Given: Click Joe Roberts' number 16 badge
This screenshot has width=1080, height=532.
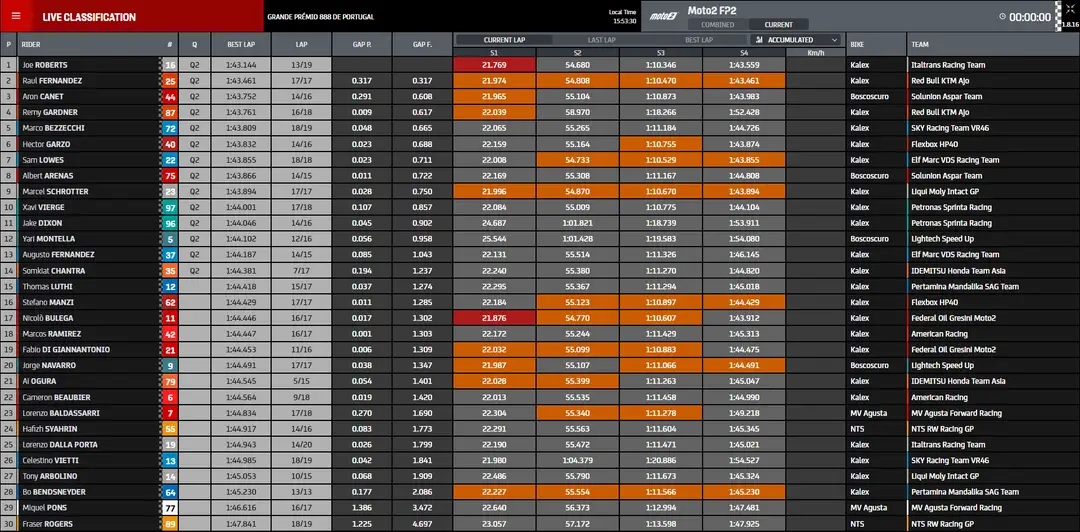Looking at the screenshot, I should click(x=169, y=65).
